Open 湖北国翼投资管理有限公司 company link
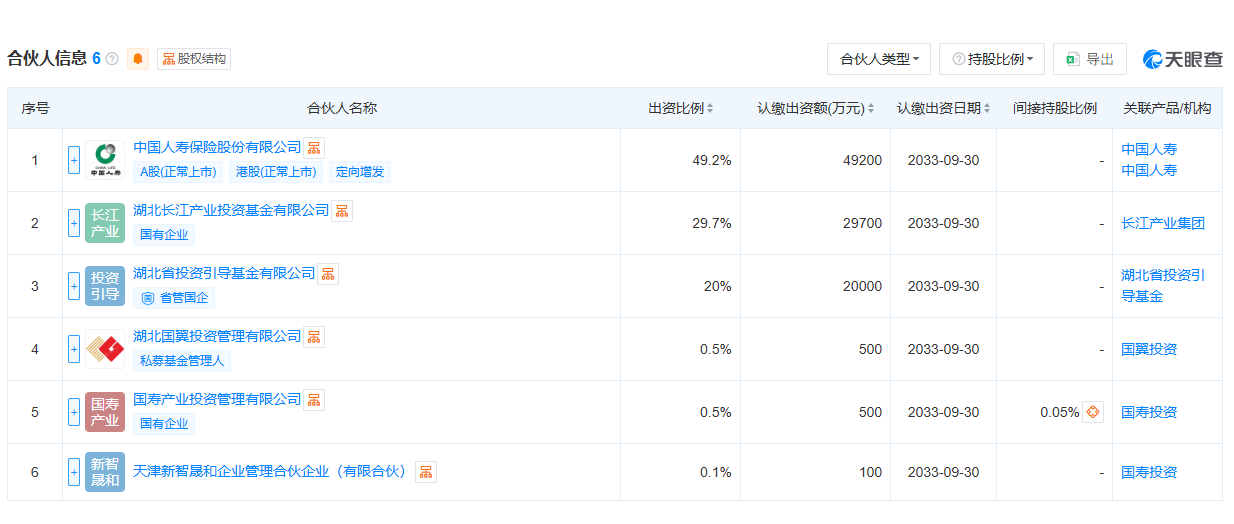The height and width of the screenshot is (524, 1234). pyautogui.click(x=217, y=336)
